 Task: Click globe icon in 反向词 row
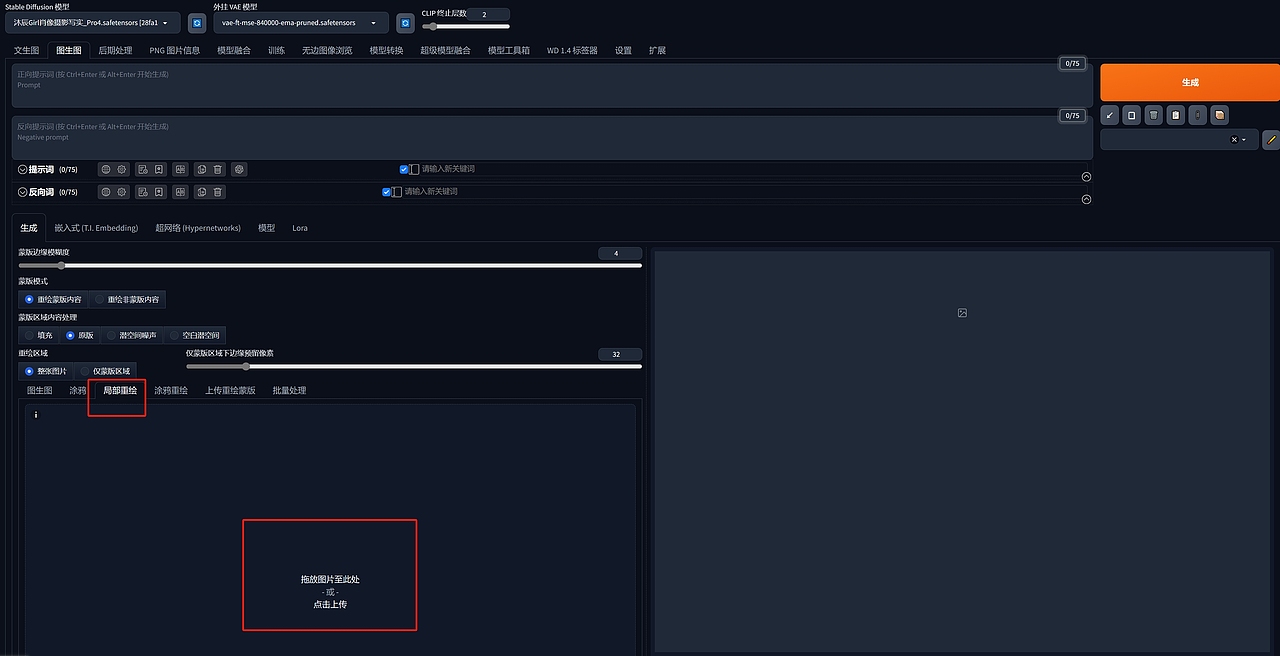(105, 192)
